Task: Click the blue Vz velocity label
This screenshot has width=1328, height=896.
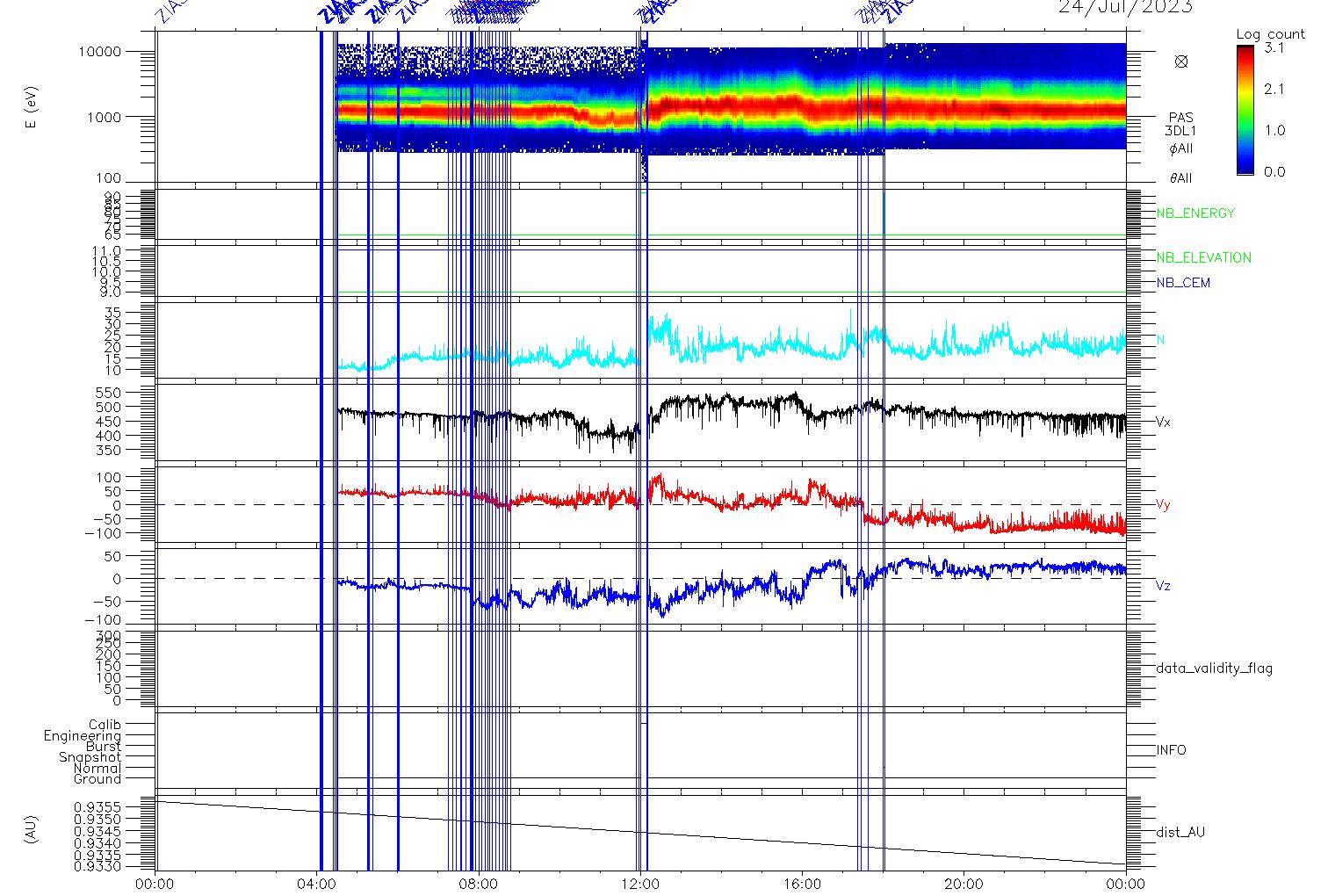Action: tap(1163, 586)
